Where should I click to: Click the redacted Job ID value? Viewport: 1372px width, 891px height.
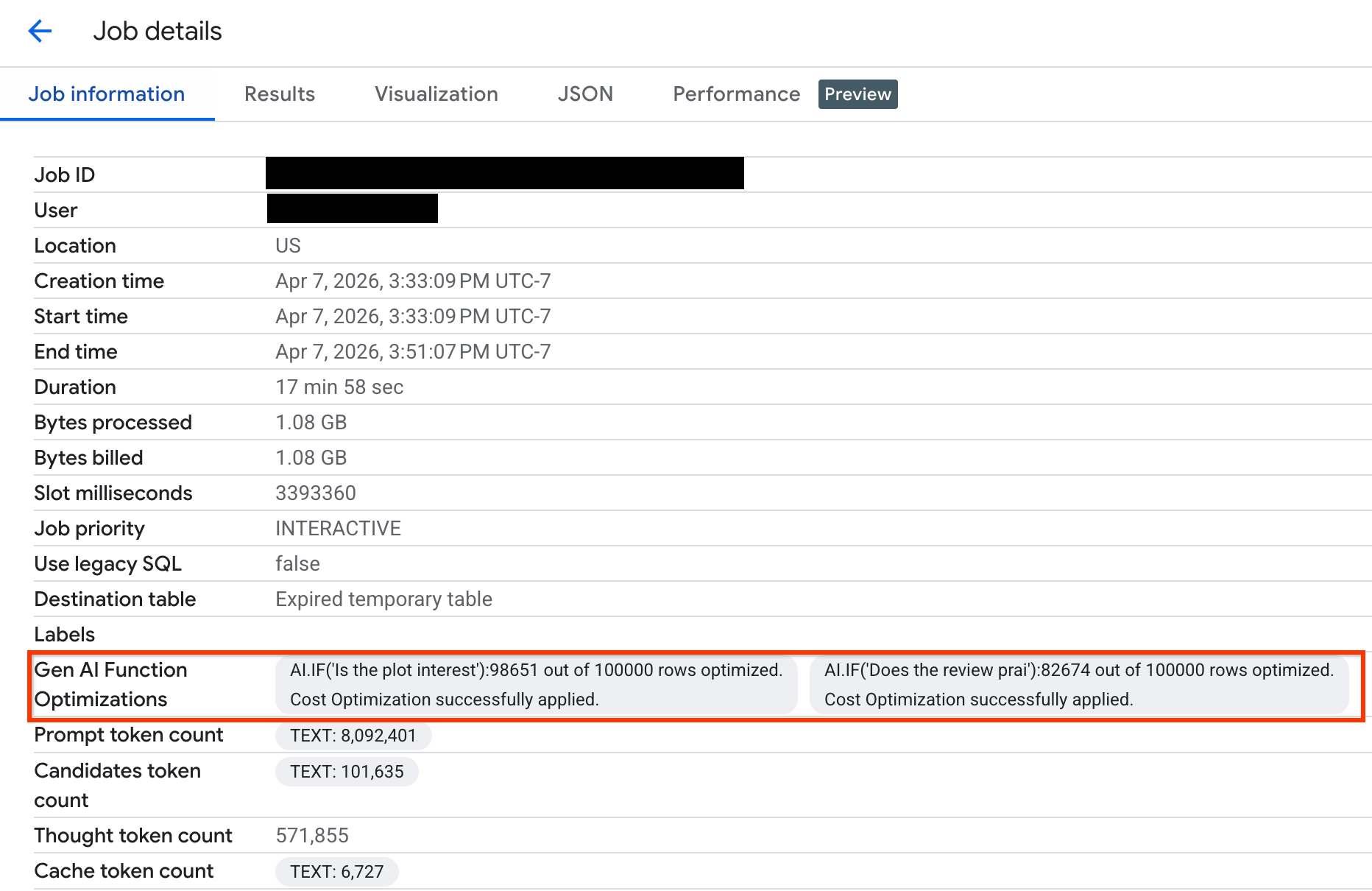click(x=504, y=173)
